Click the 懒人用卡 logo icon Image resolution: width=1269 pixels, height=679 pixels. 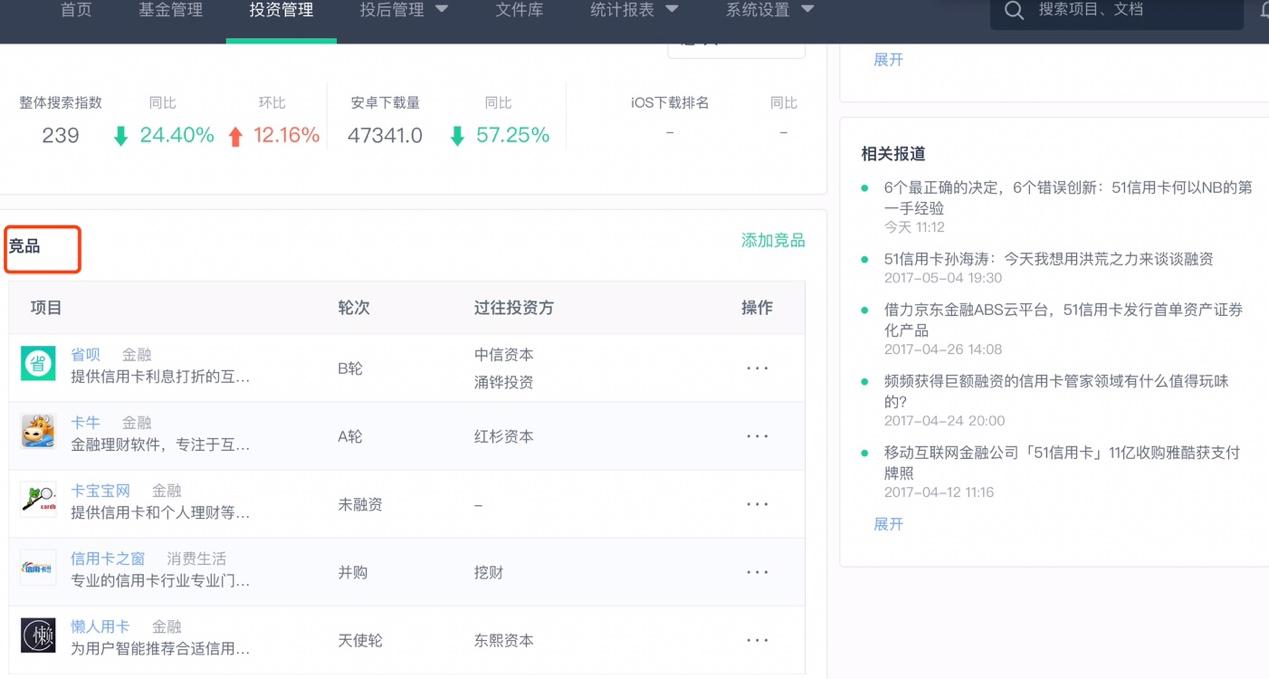coord(38,635)
